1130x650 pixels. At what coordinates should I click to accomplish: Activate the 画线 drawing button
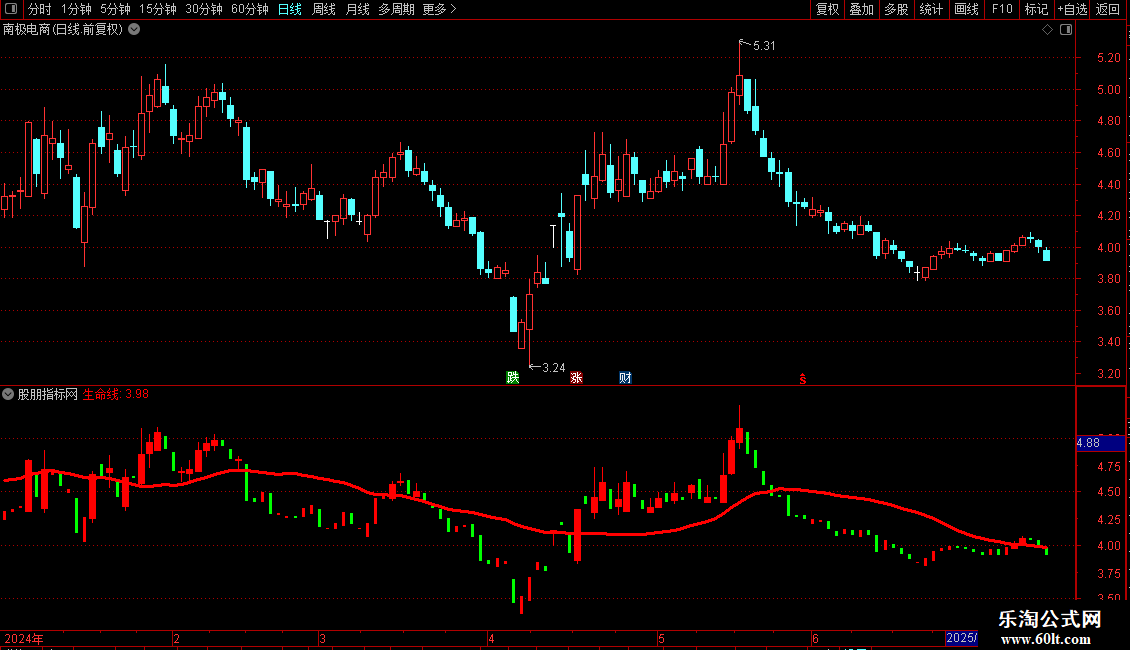[966, 9]
